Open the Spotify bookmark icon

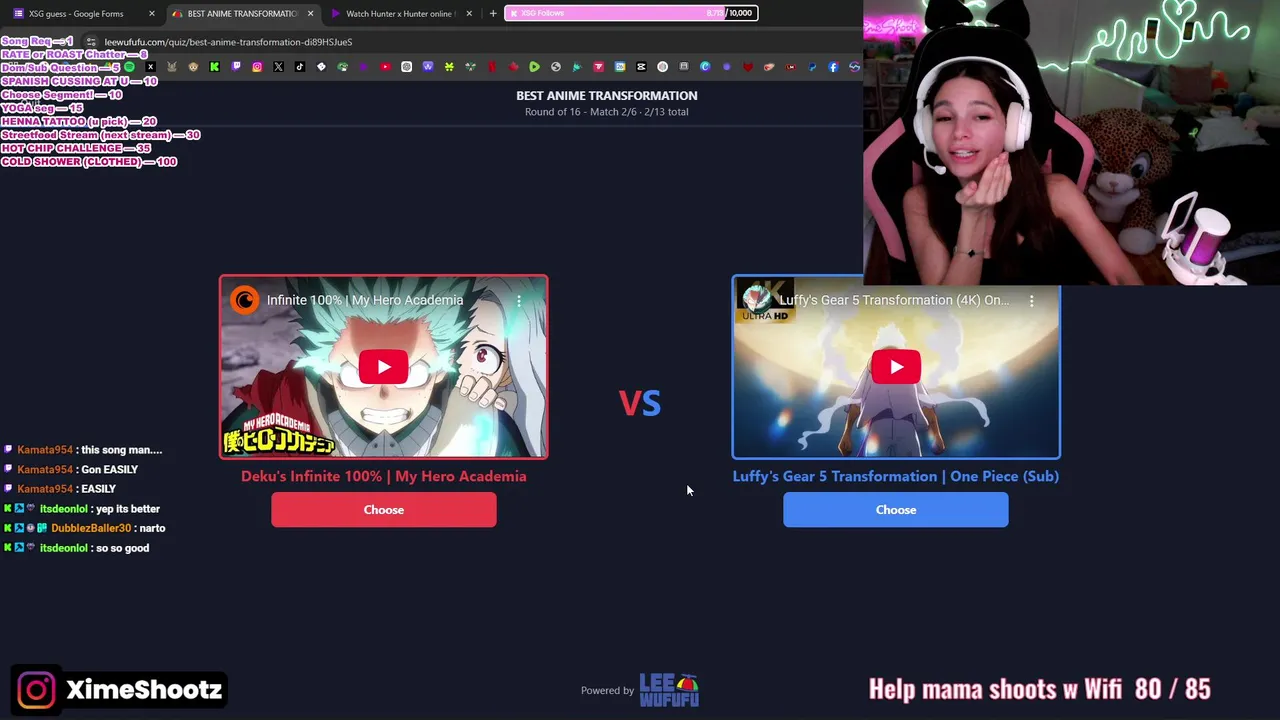click(x=129, y=67)
